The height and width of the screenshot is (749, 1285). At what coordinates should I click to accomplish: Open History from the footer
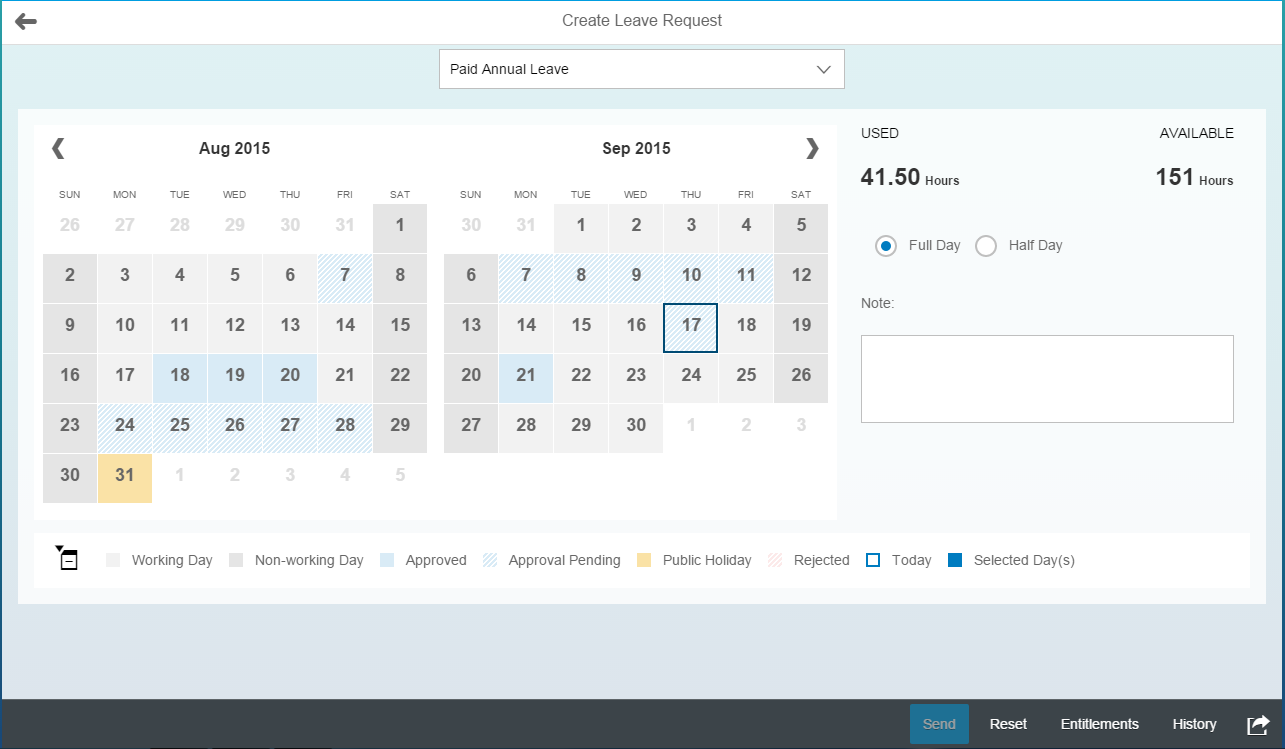click(1194, 724)
